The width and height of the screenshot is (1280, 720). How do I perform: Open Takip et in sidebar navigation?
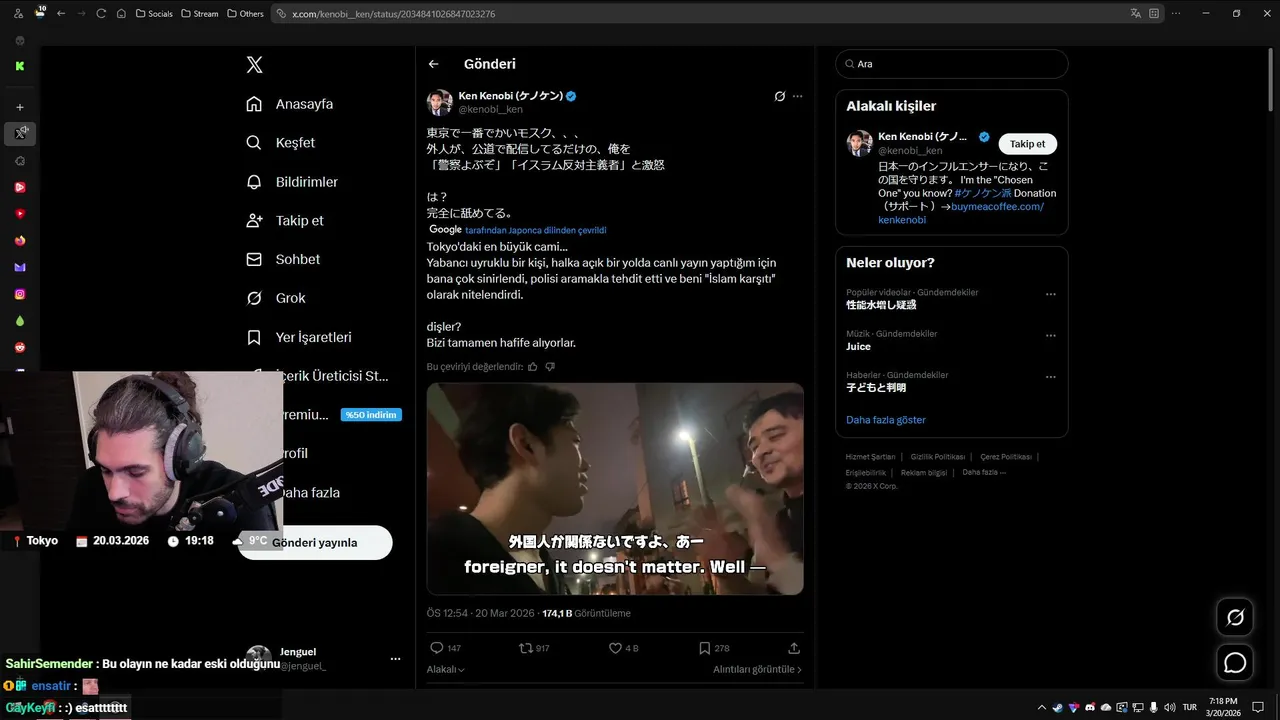tap(285, 221)
